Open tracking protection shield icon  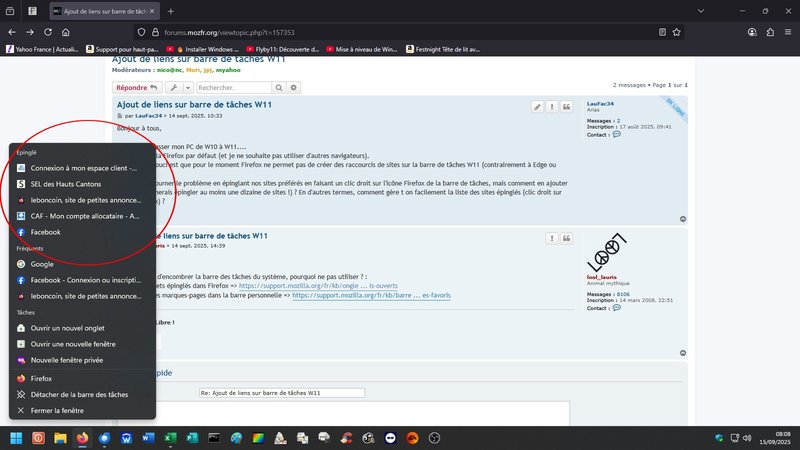tap(141, 32)
